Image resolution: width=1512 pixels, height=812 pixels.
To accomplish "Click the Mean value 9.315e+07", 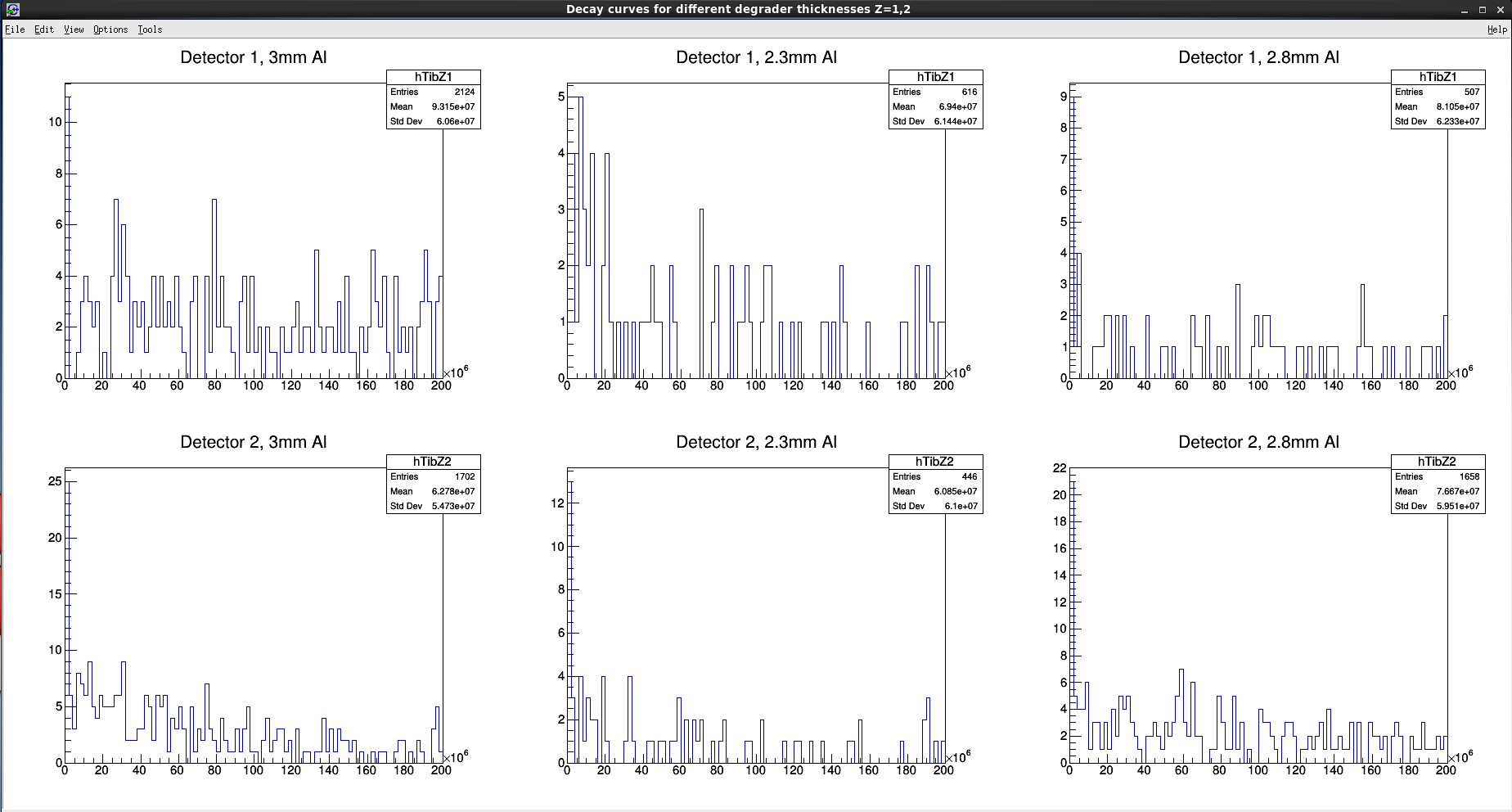I will click(453, 106).
